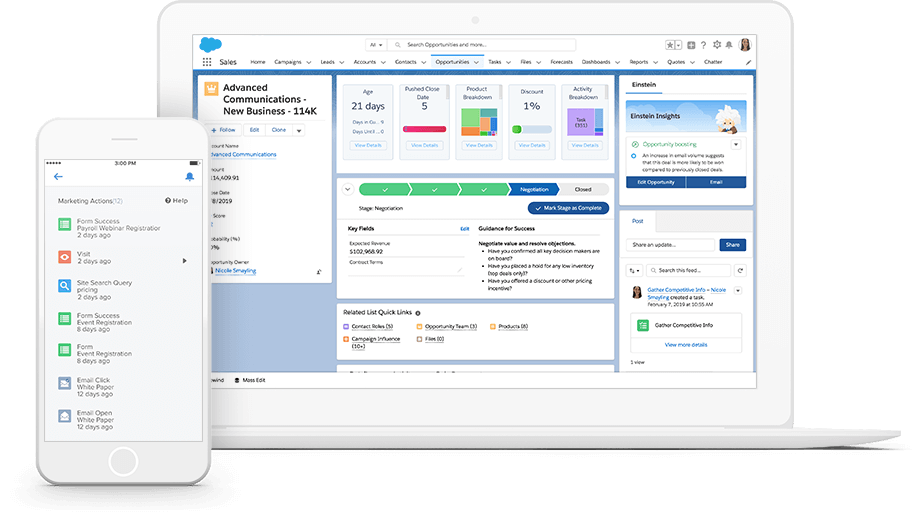Viewport: 916px width, 518px height.
Task: Expand the Accounts tab dropdown arrow
Action: click(383, 62)
